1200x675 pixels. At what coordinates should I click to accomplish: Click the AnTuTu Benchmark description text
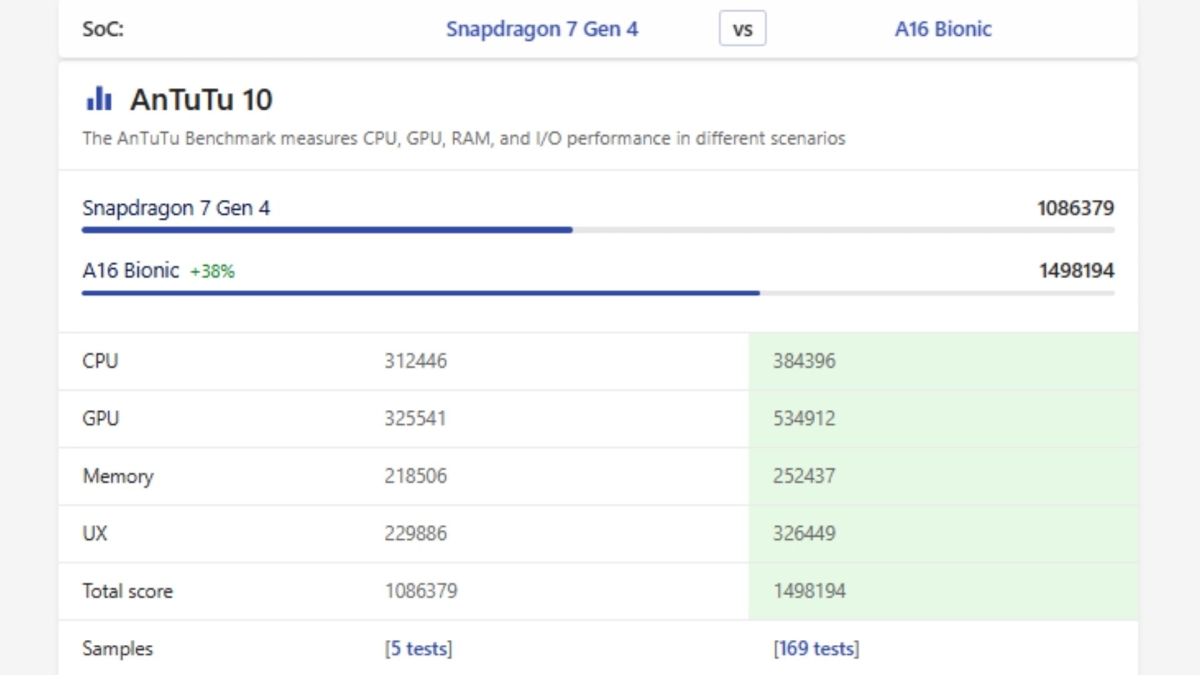point(463,139)
